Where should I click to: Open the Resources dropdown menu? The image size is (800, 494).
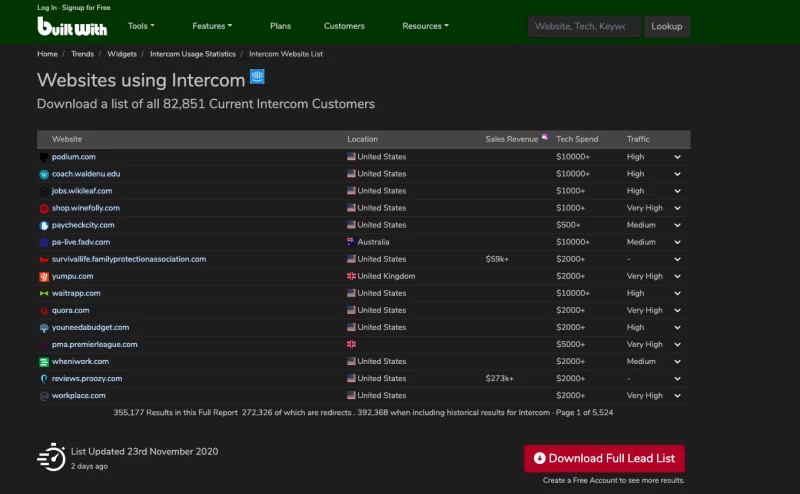point(425,26)
